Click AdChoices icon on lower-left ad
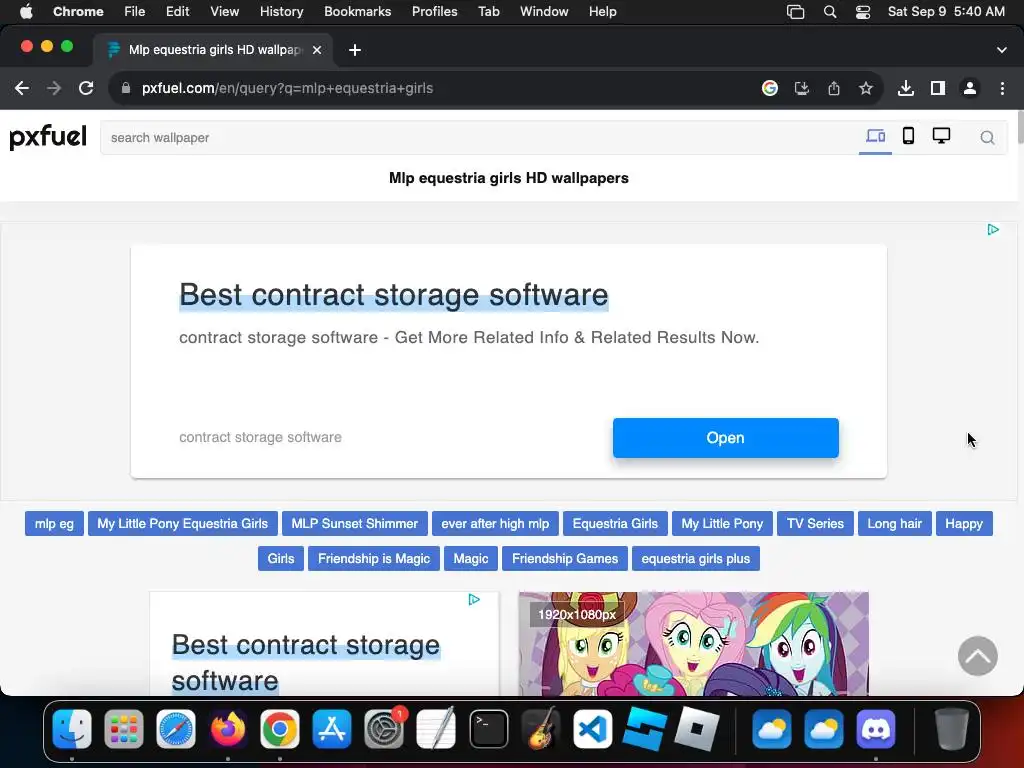This screenshot has height=768, width=1024. (474, 600)
